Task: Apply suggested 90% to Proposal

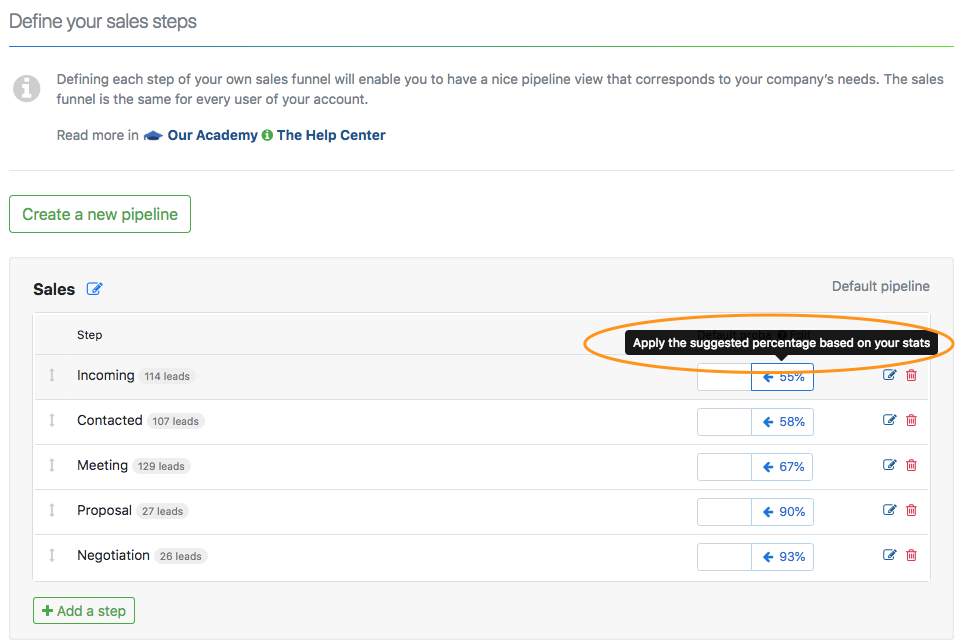Action: point(783,512)
